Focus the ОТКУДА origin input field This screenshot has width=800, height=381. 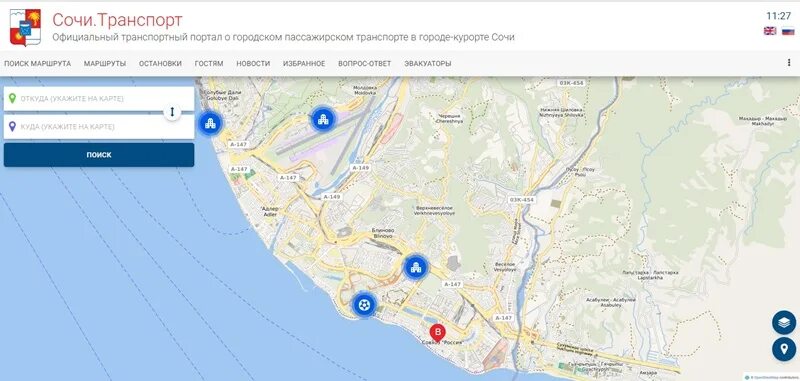(x=99, y=98)
